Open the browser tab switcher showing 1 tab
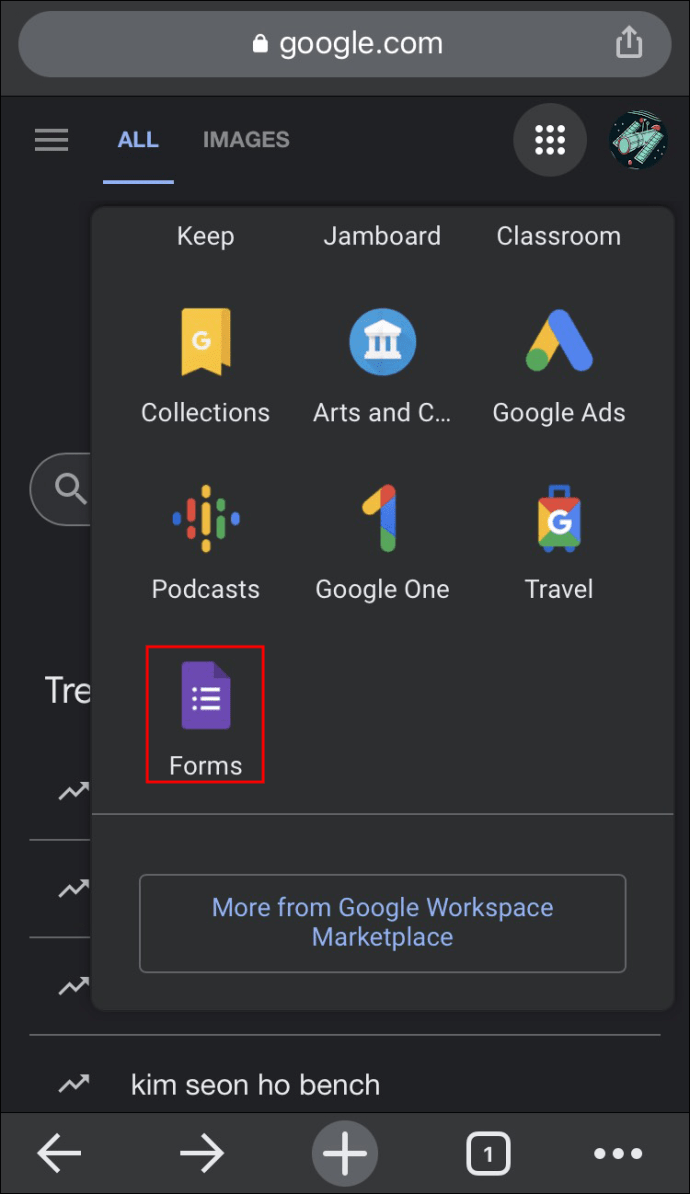Viewport: 690px width, 1194px height. pos(488,1153)
